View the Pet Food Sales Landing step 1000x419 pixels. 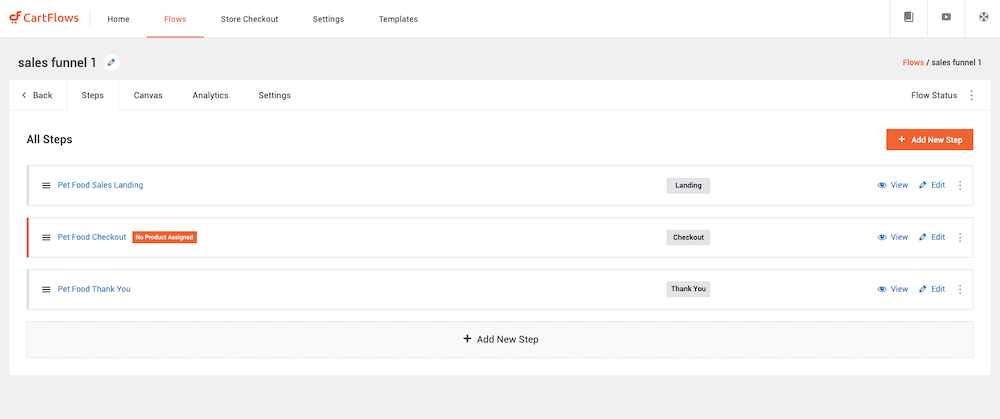pos(893,186)
